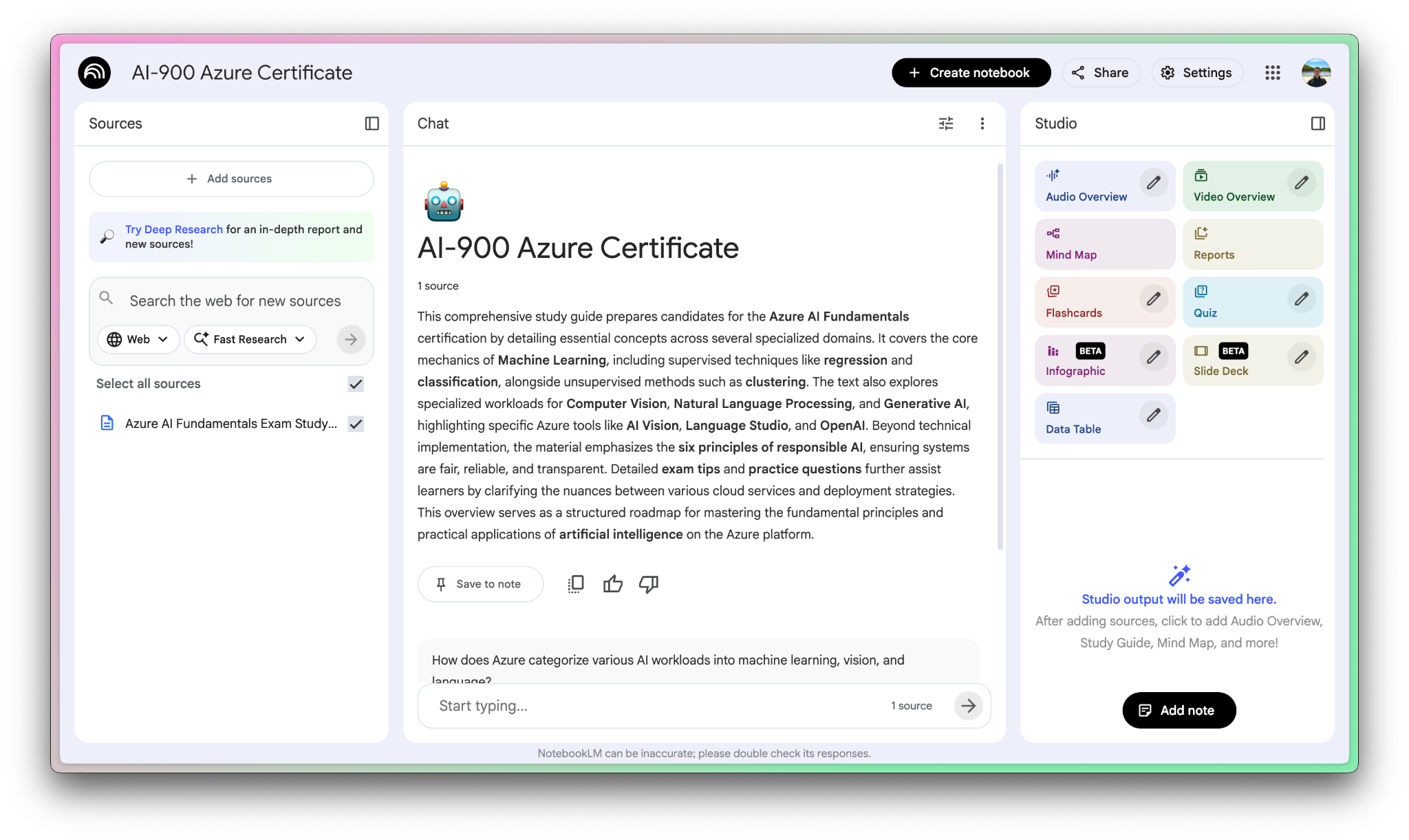Open Google apps grid

click(x=1272, y=73)
